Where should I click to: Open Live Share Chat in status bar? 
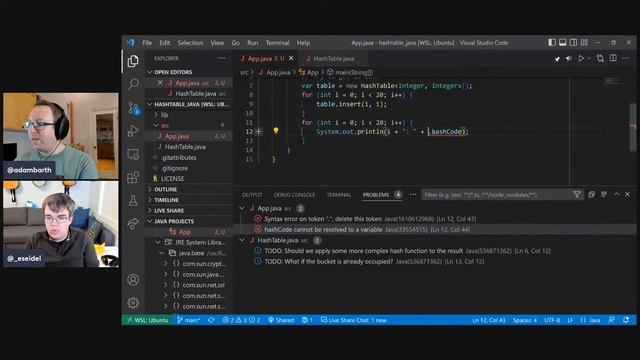tap(354, 320)
